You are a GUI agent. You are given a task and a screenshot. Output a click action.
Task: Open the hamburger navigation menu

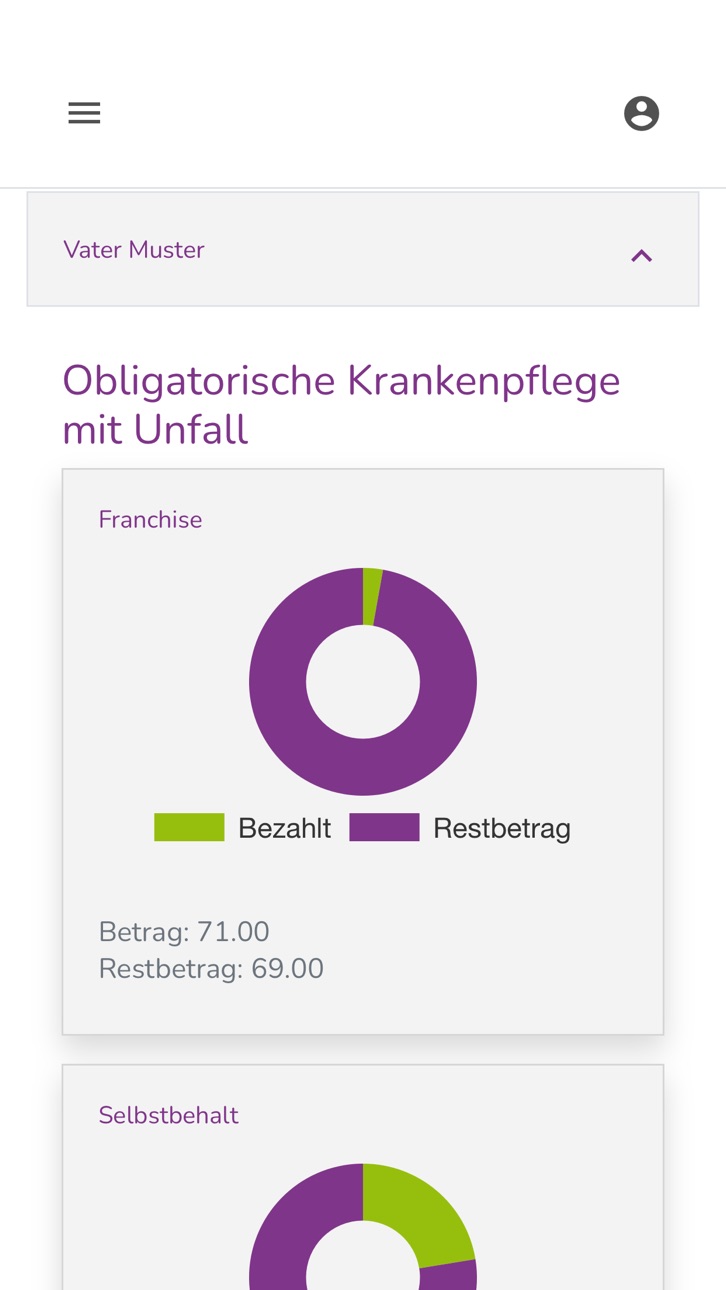84,113
